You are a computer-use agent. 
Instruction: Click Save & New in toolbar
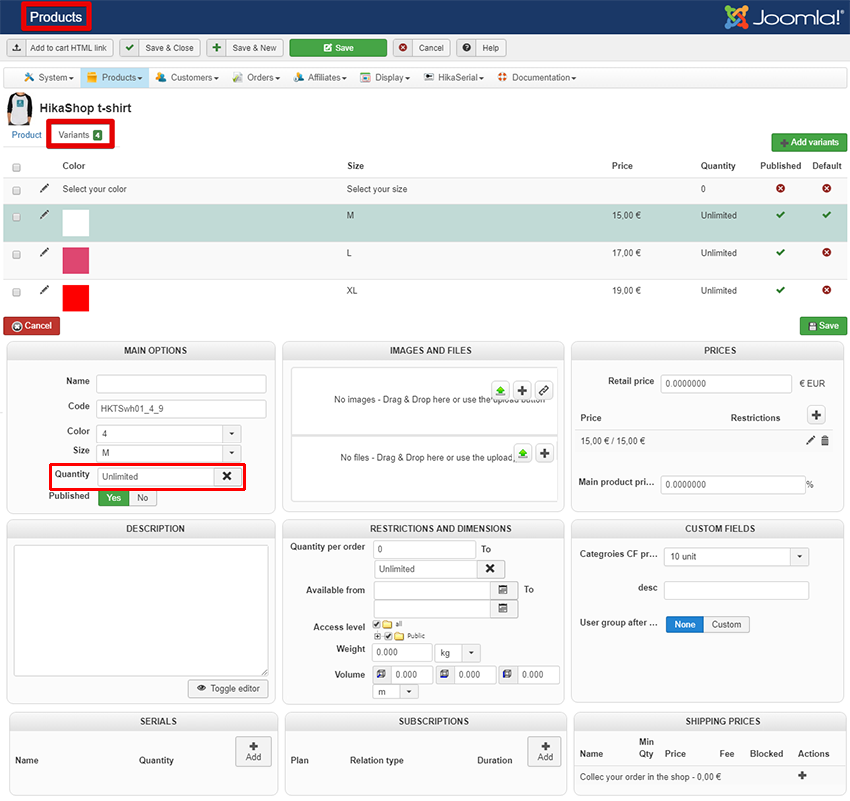click(244, 48)
